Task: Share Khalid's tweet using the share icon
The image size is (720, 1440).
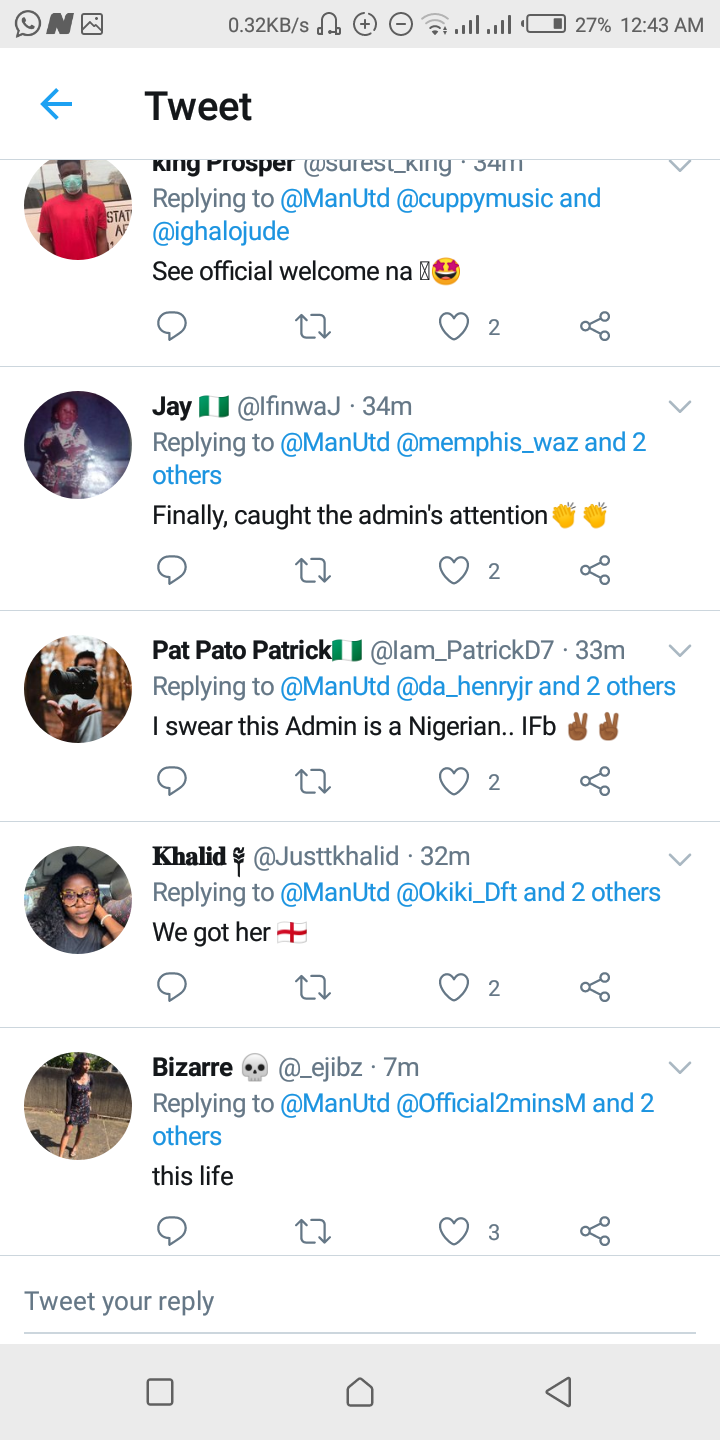Action: 595,987
